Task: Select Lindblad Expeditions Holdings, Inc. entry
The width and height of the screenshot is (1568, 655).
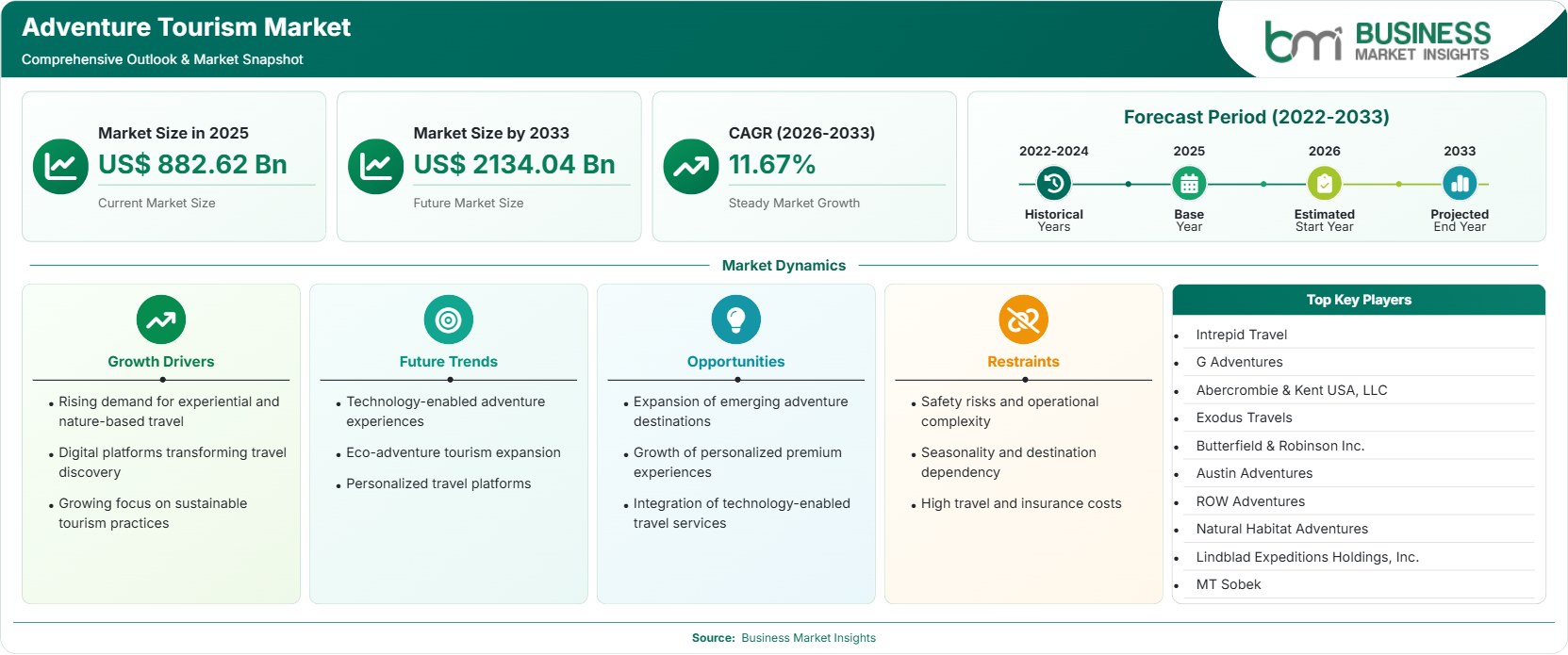Action: [x=1307, y=557]
